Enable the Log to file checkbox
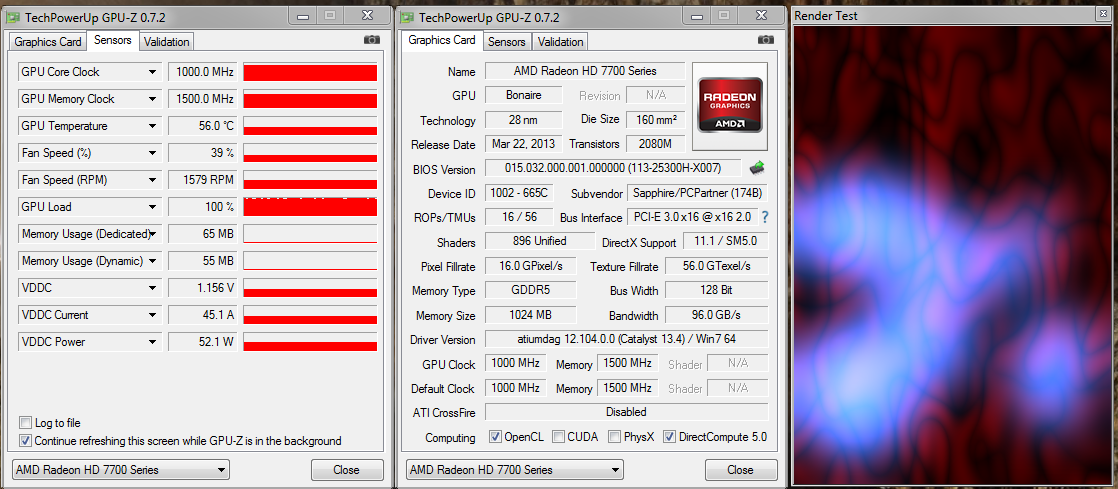Image resolution: width=1118 pixels, height=489 pixels. pos(26,423)
